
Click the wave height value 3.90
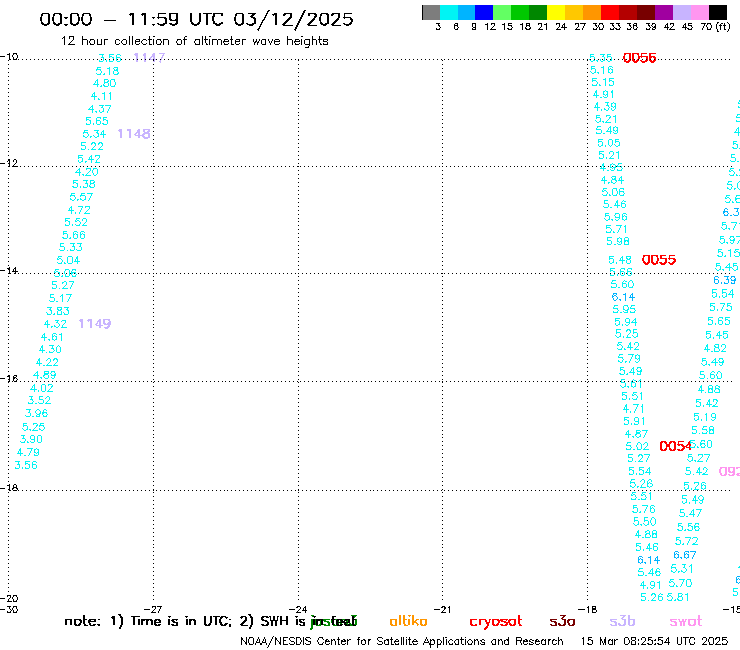[x=31, y=439]
